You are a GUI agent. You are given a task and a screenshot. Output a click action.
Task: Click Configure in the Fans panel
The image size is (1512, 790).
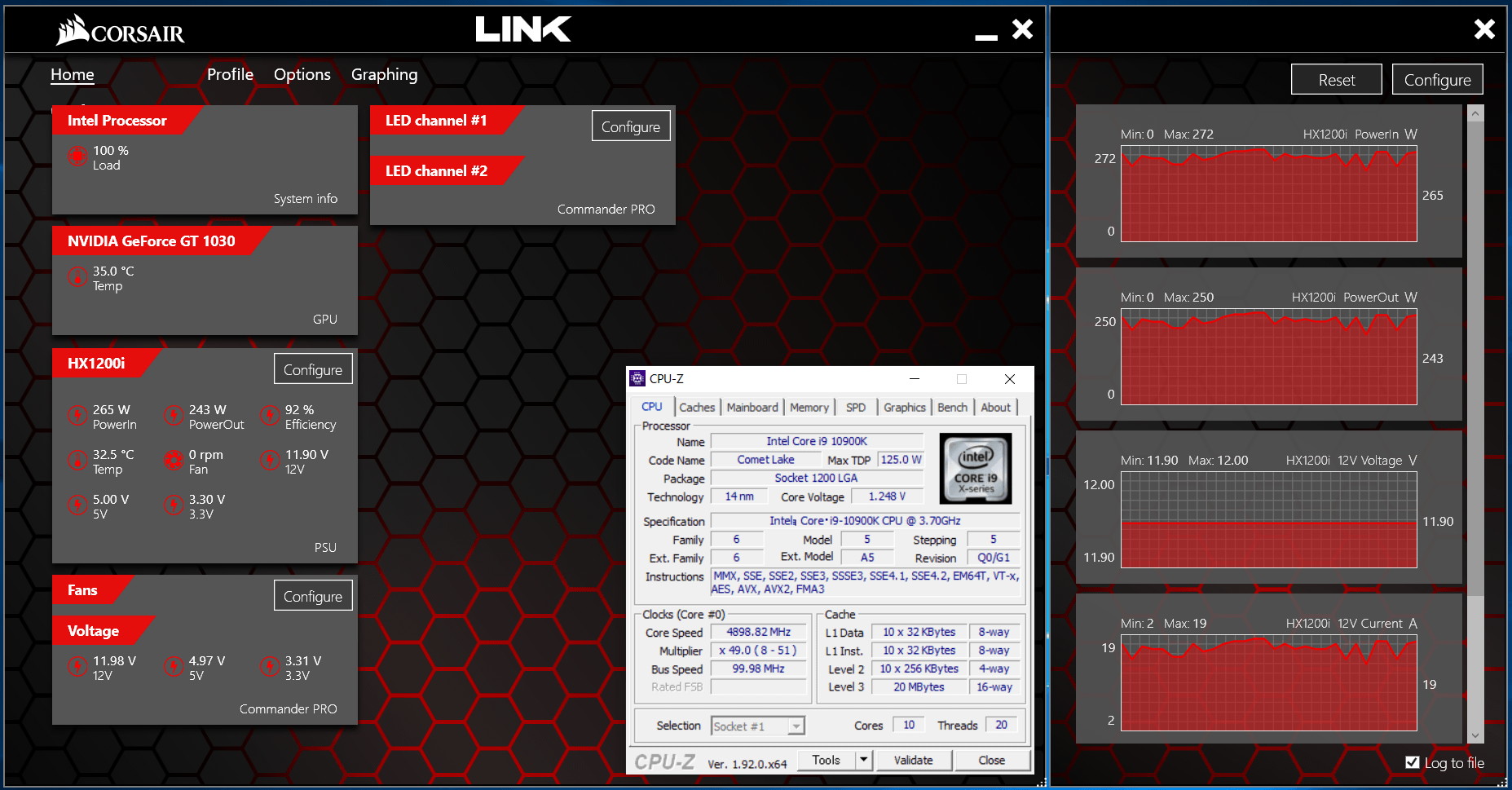tap(313, 596)
